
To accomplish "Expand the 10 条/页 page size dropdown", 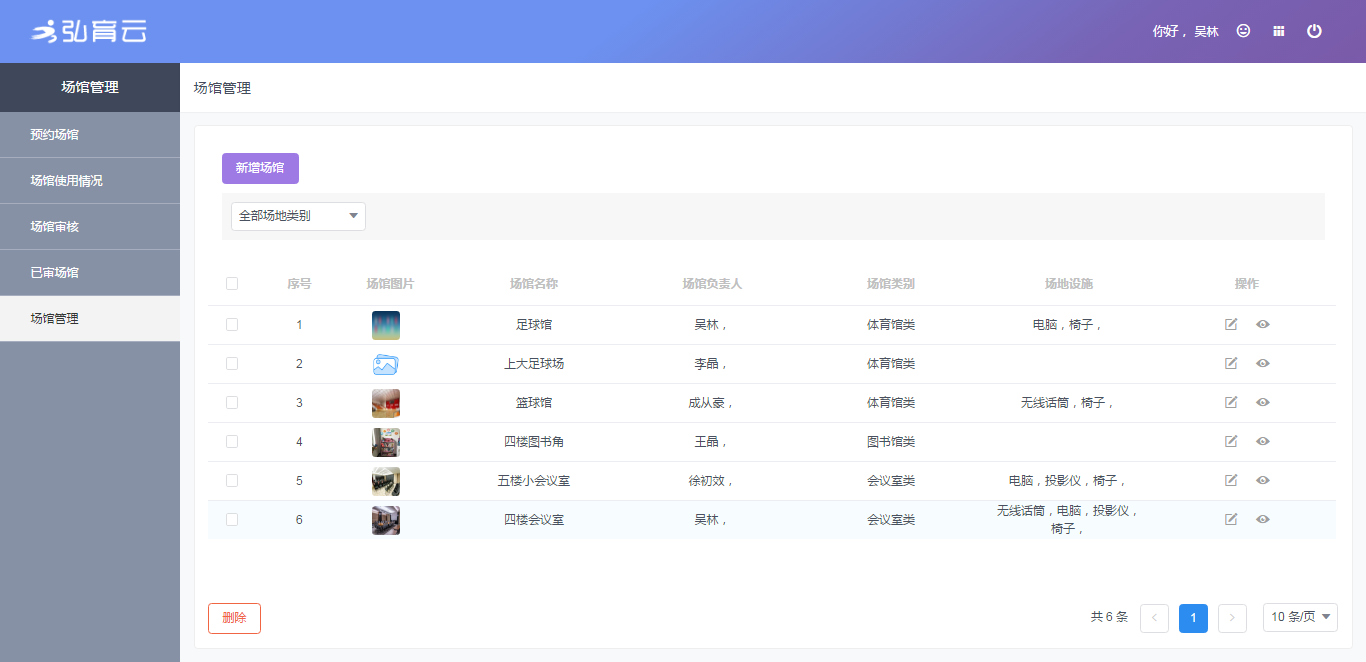I will [x=1300, y=618].
